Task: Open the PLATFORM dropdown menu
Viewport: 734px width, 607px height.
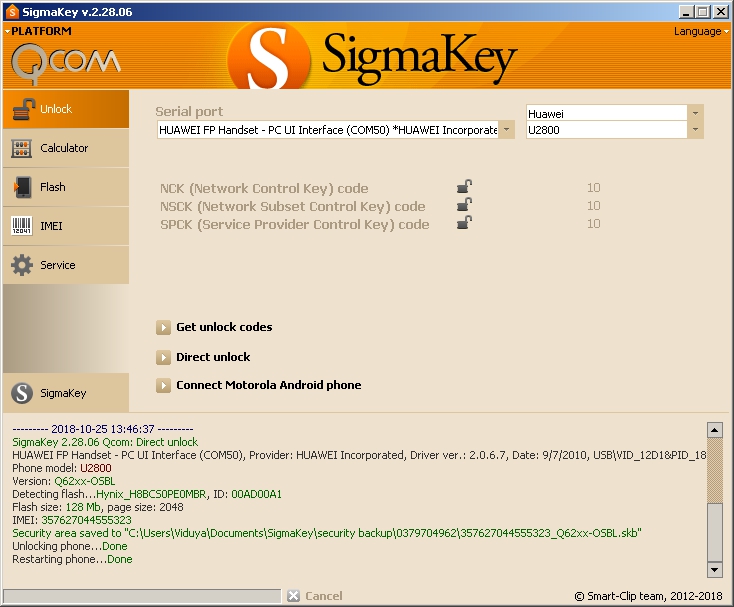Action: point(38,31)
